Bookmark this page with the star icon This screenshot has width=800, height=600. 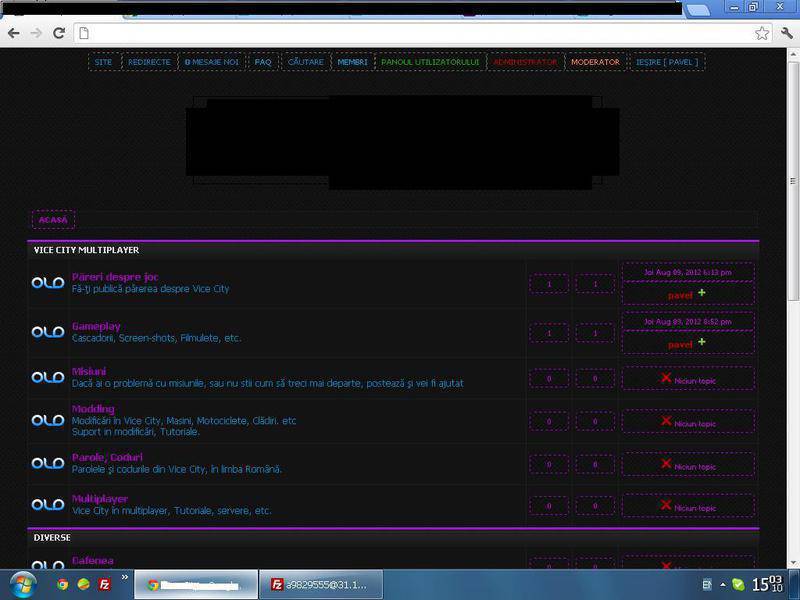pos(762,34)
